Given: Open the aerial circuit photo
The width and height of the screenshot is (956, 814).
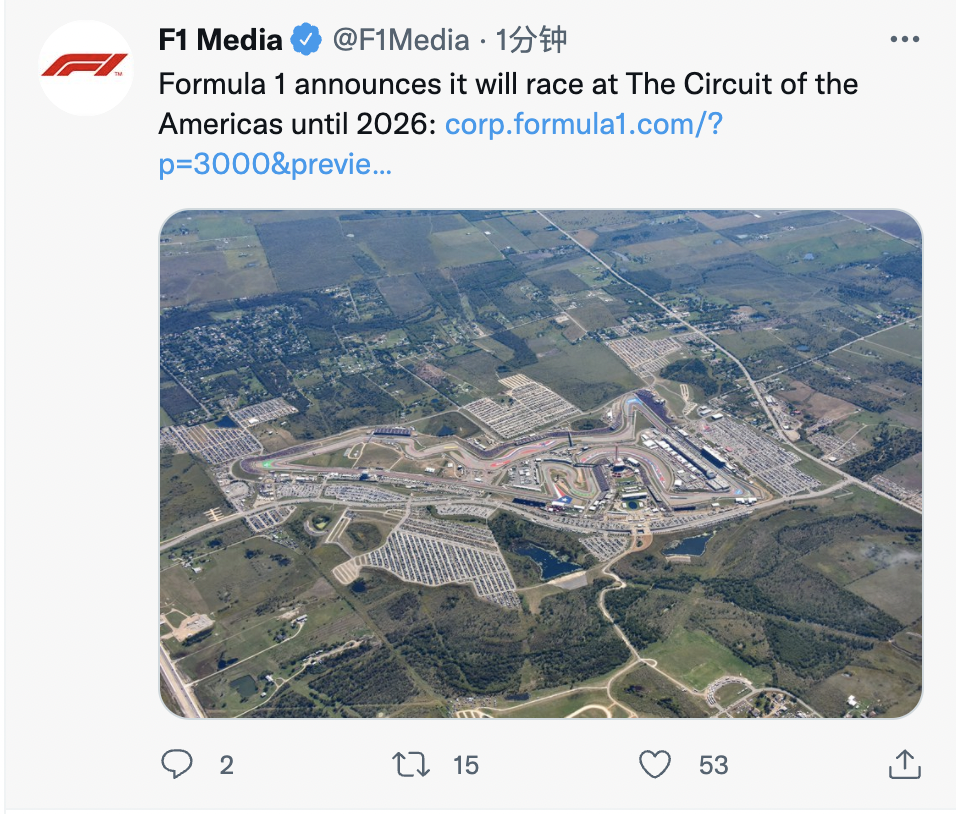Looking at the screenshot, I should (540, 463).
